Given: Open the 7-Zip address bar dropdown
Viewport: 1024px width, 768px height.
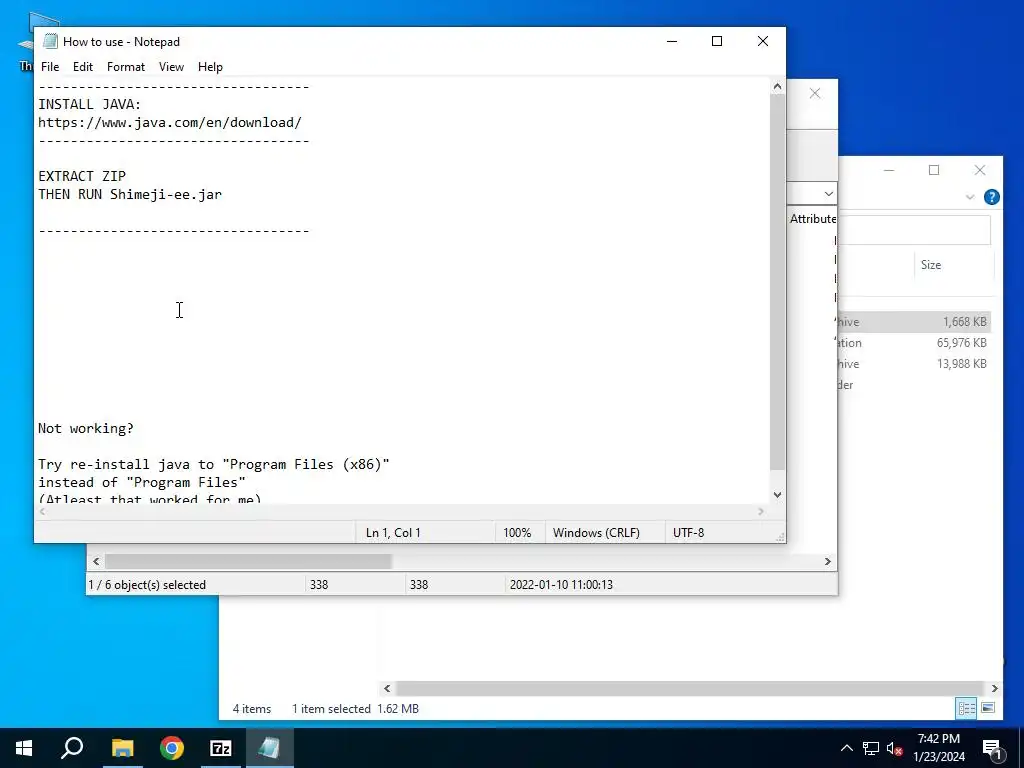Looking at the screenshot, I should point(828,194).
